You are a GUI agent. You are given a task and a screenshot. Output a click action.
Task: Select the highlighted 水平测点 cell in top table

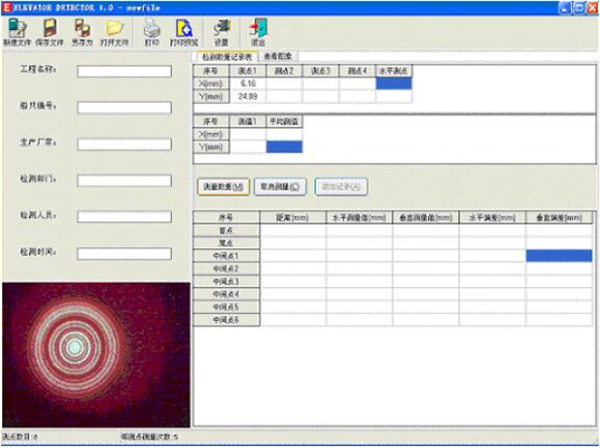pos(393,84)
